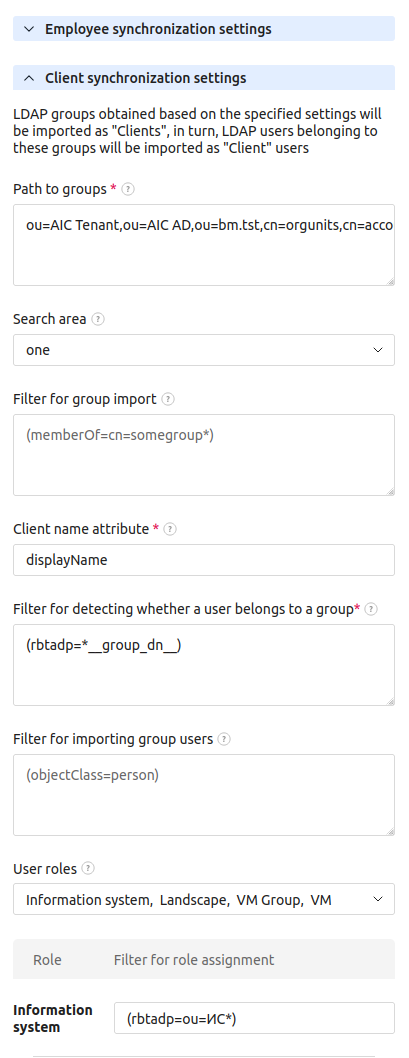The image size is (409, 1058).
Task: Click the Path to groups text area
Action: pos(204,245)
